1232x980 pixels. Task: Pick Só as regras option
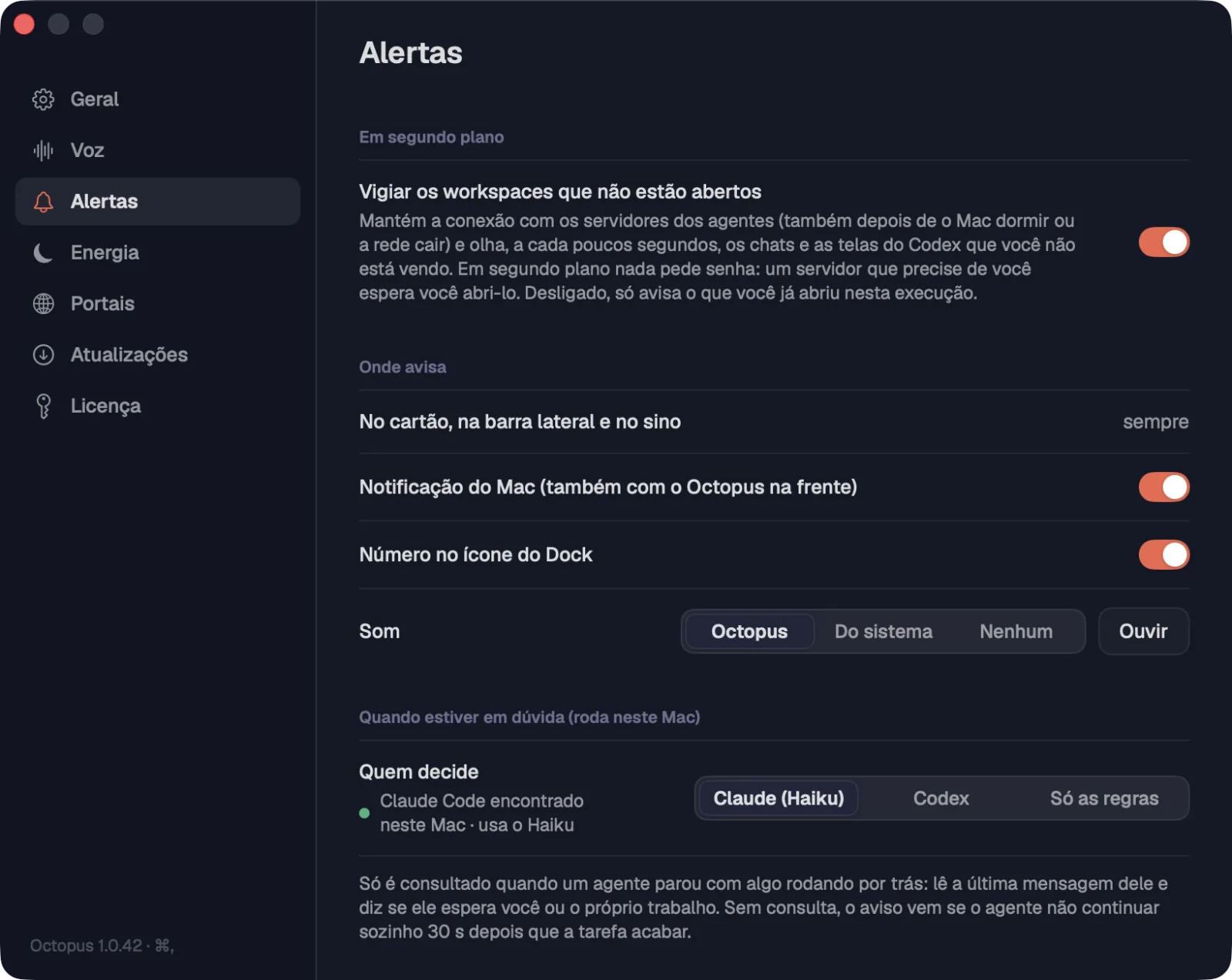1104,798
